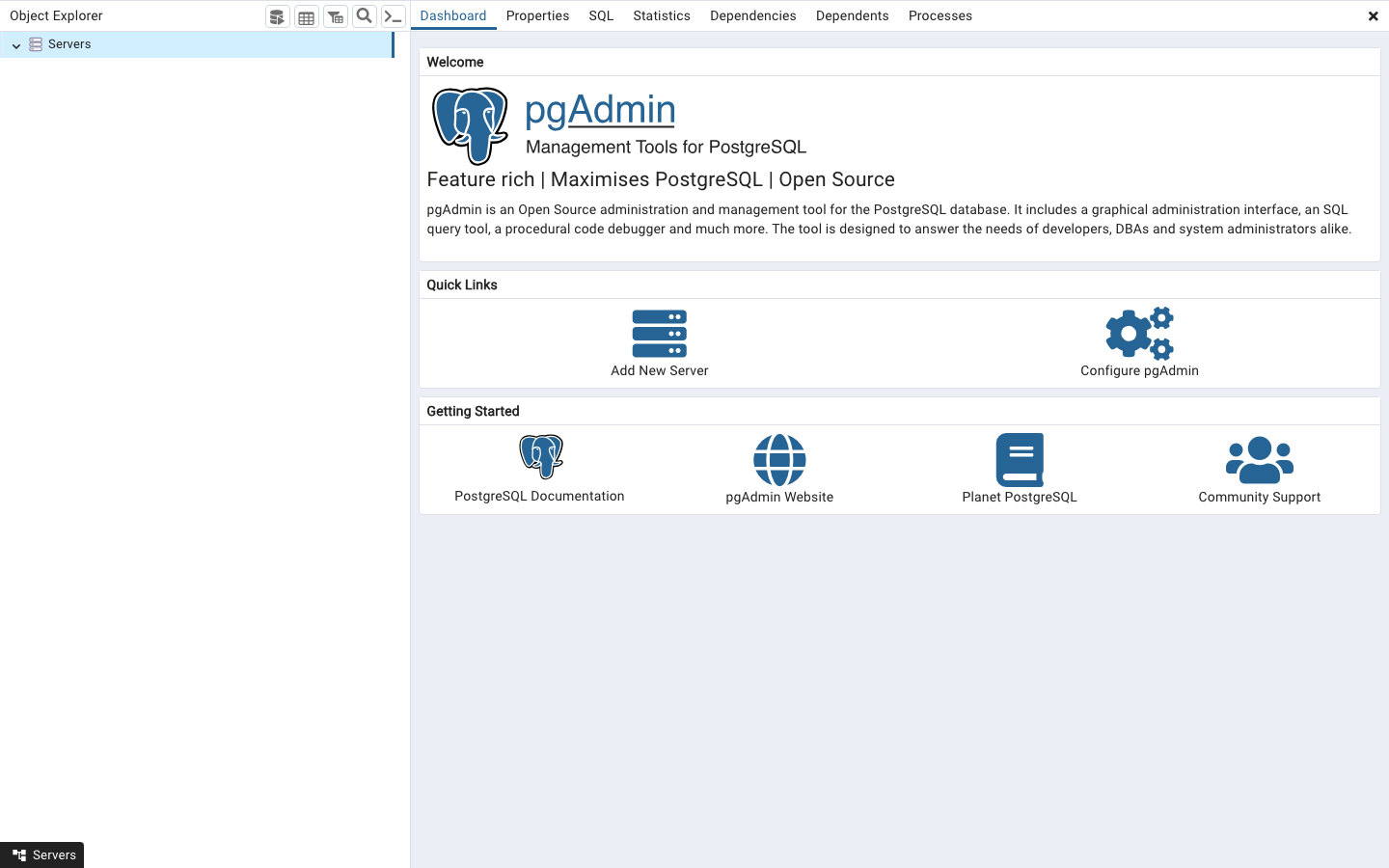Click the Object Explorer panel title
The image size is (1389, 868).
(x=56, y=15)
